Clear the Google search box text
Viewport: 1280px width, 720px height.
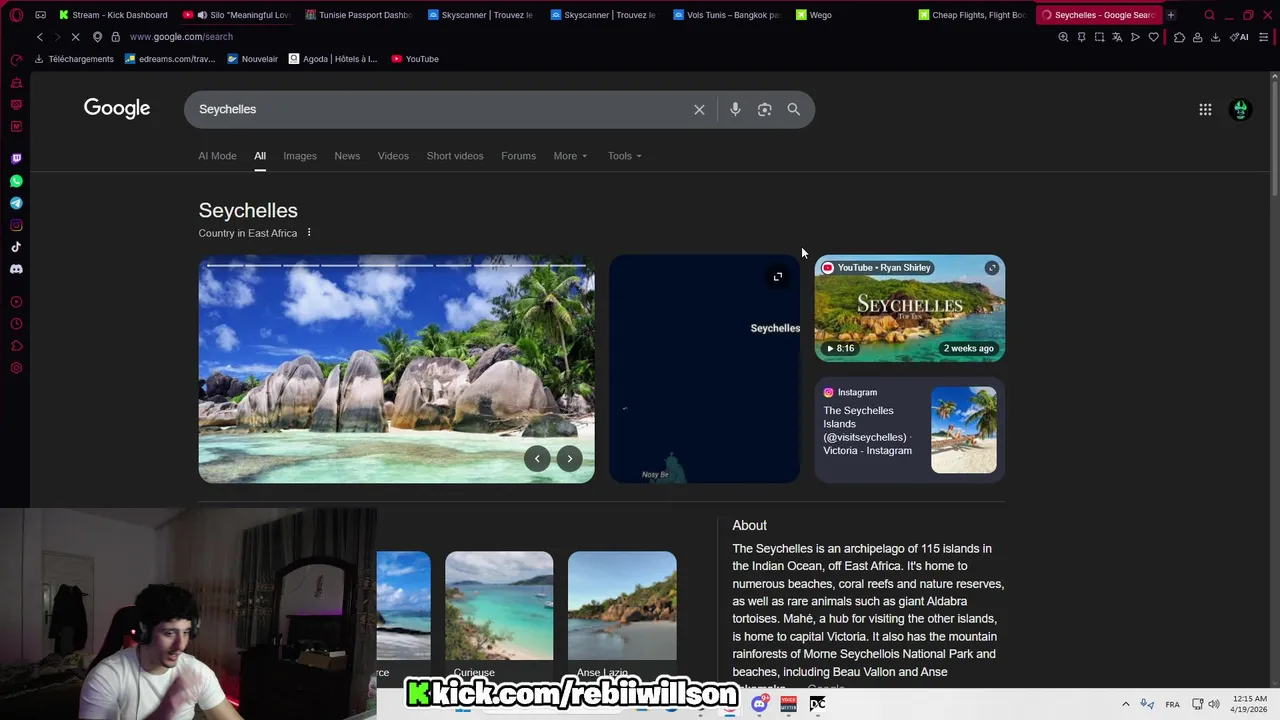pos(699,110)
